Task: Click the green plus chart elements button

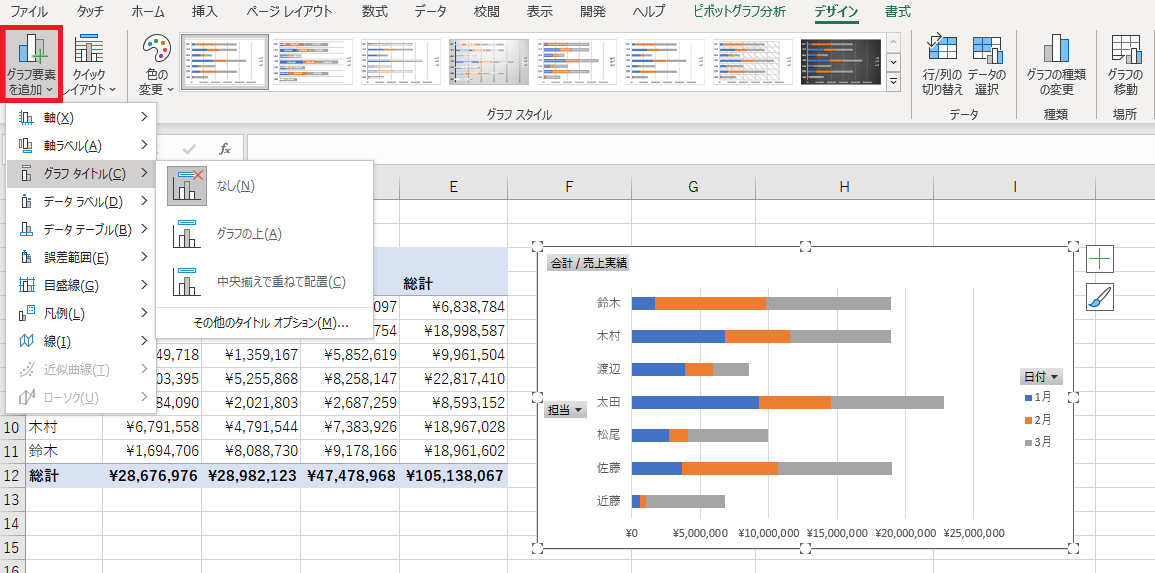Action: (x=1100, y=259)
